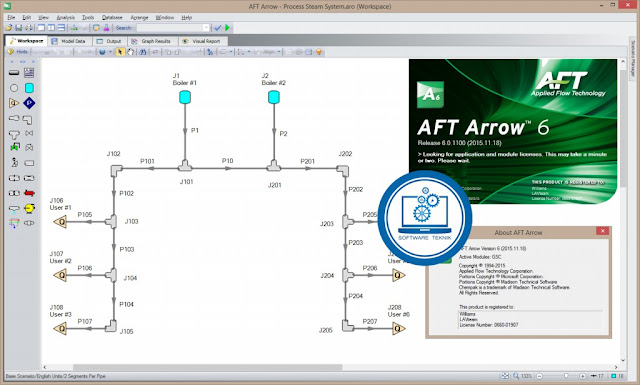This screenshot has height=385, width=640.
Task: Click the zoom out minus button
Action: click(x=540, y=376)
